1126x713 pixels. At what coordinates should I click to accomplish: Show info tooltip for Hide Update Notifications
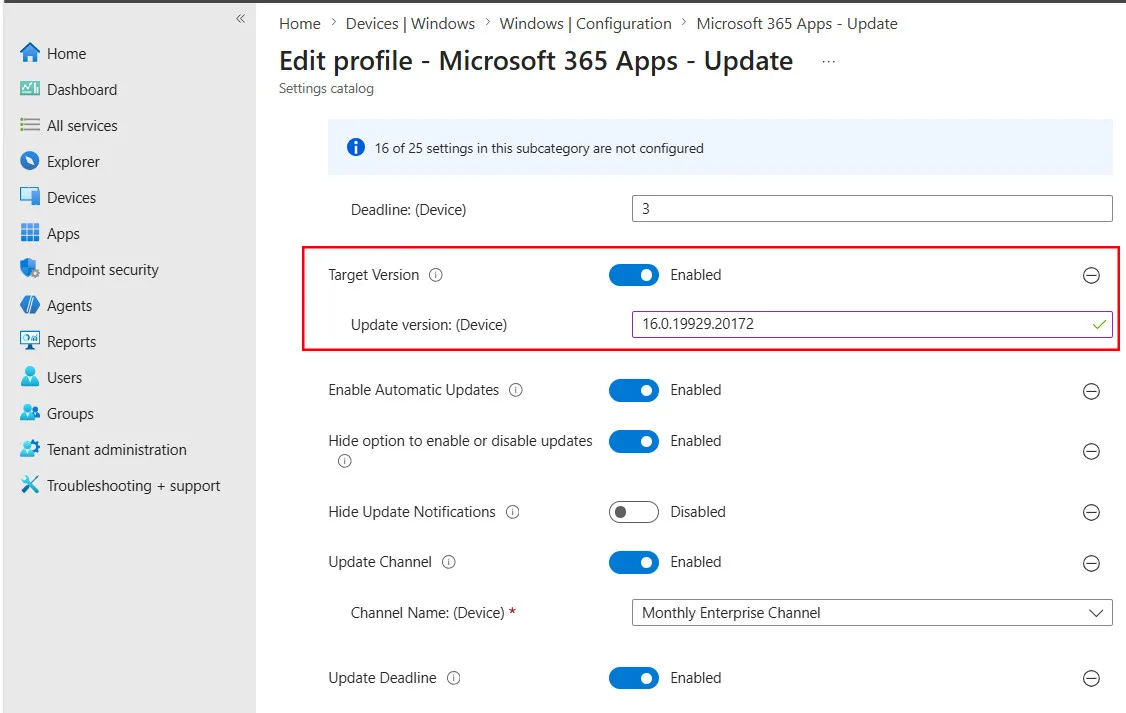pyautogui.click(x=513, y=512)
